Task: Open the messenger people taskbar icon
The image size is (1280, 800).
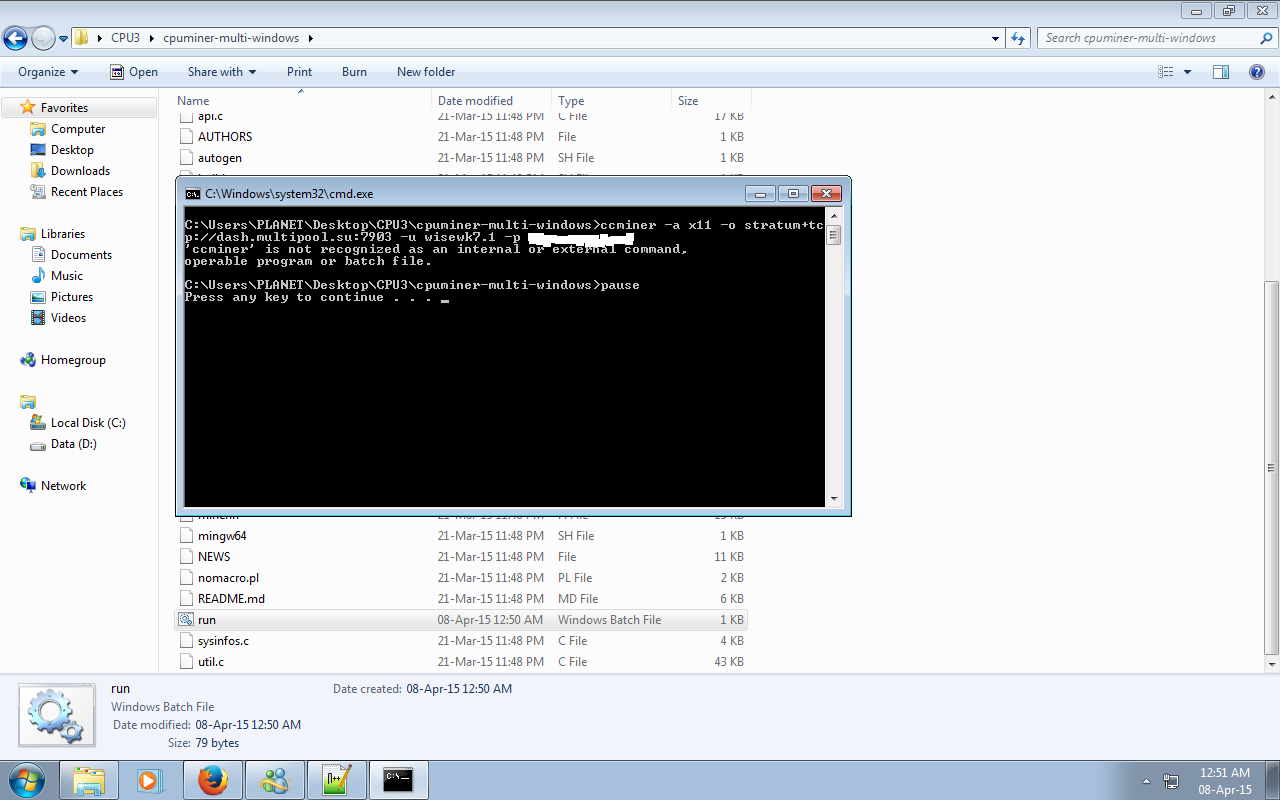Action: (x=274, y=780)
